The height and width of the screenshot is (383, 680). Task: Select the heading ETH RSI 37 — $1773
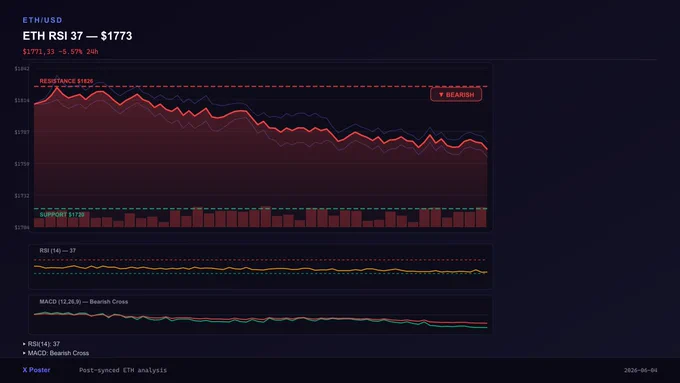tap(77, 36)
